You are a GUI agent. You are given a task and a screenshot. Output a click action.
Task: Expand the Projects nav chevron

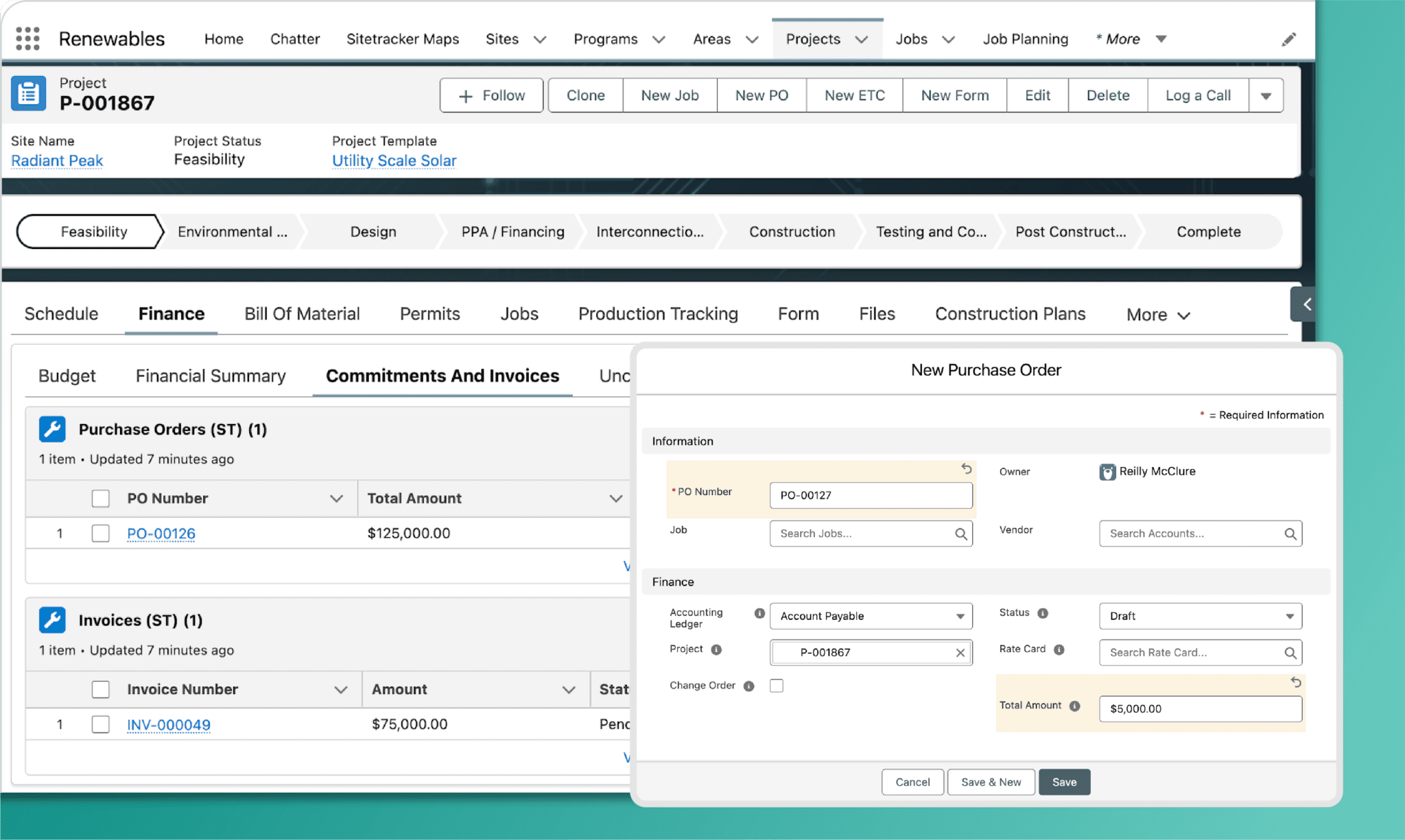862,39
